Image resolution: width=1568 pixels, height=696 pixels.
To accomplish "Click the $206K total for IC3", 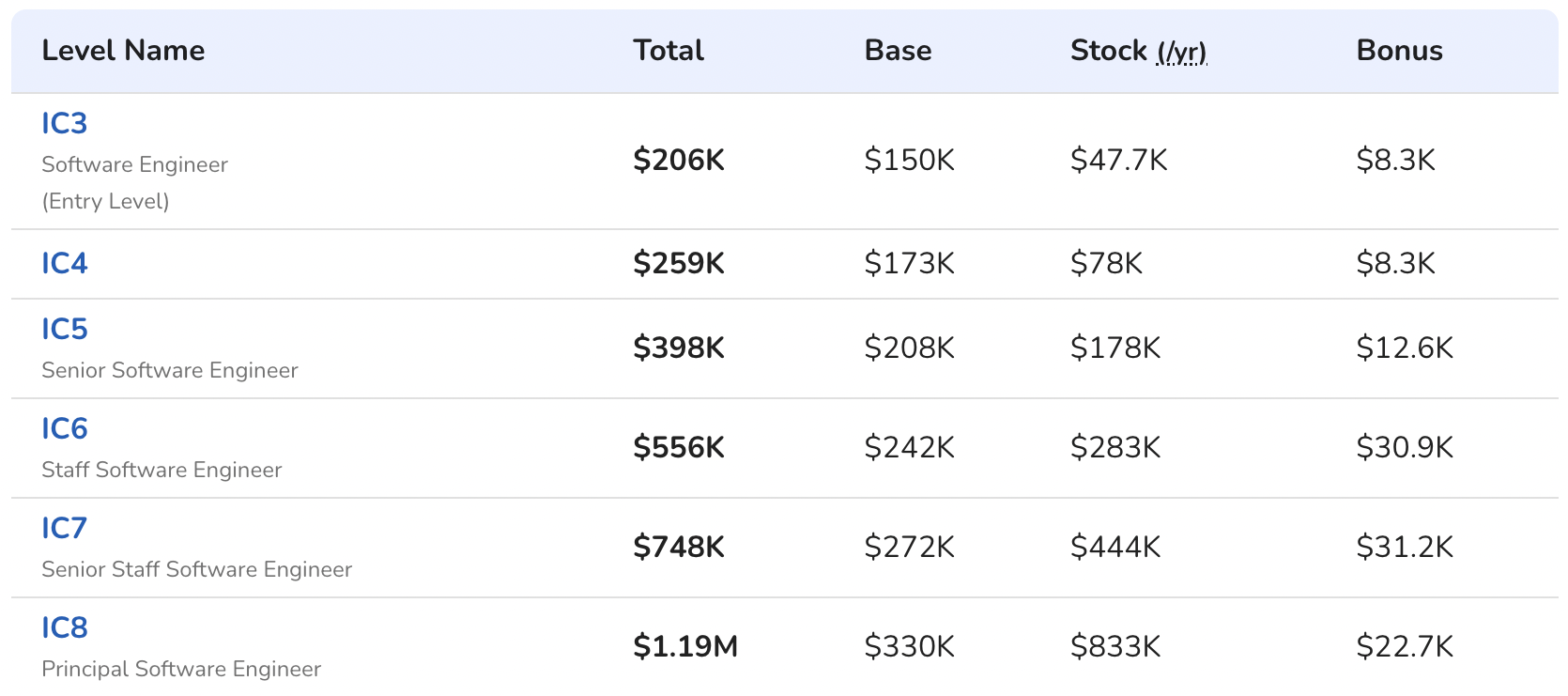I will click(680, 160).
